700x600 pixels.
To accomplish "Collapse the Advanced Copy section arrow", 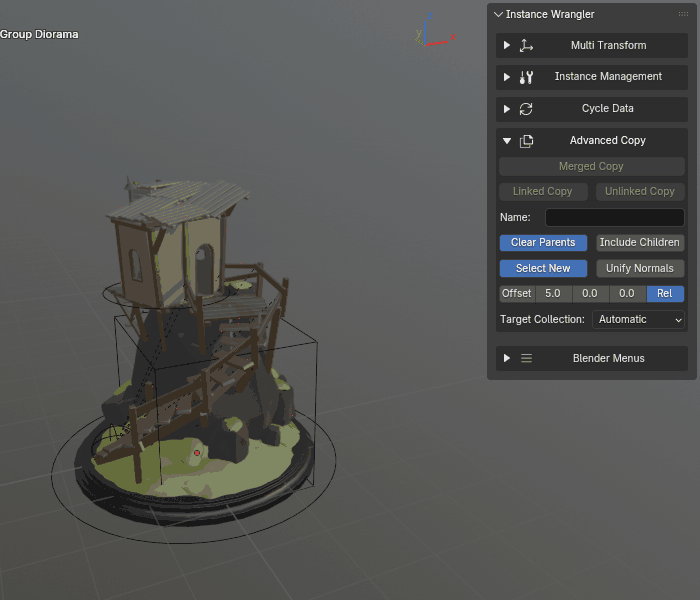I will pyautogui.click(x=507, y=141).
